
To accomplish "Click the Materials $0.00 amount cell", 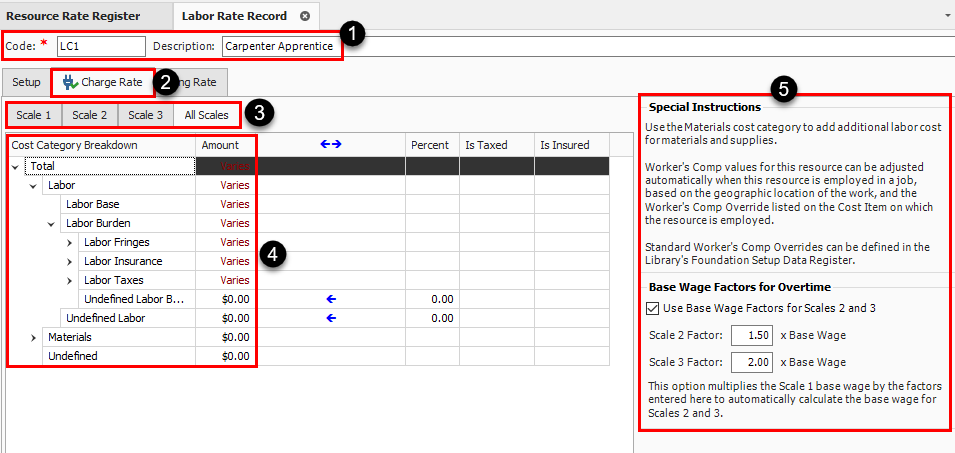I will pyautogui.click(x=226, y=337).
